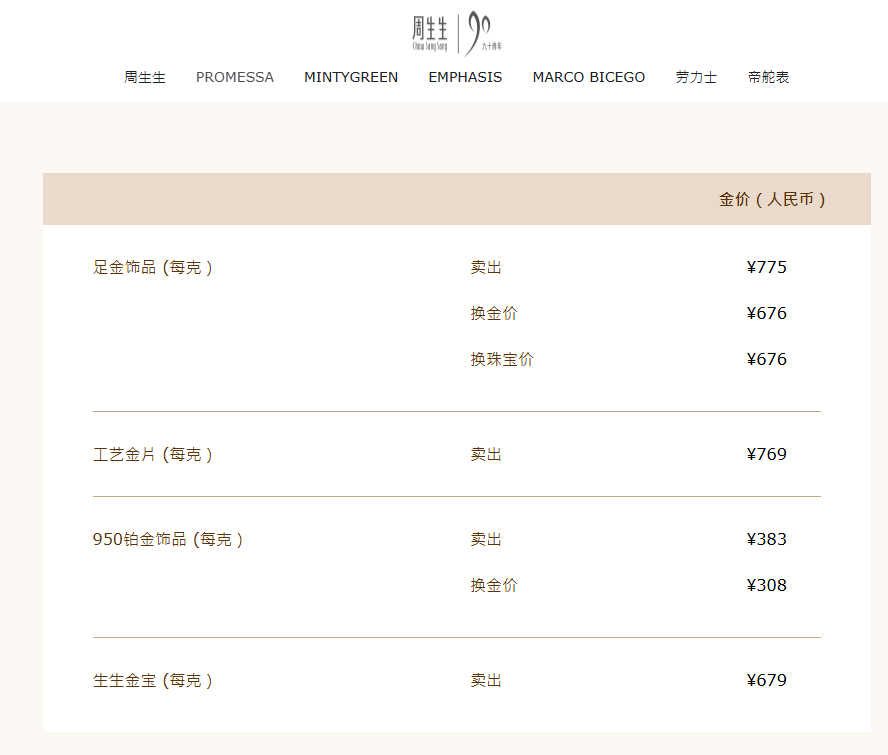Select the MARCO BICEGO nav item
Screen dimensions: 888x755
(588, 77)
